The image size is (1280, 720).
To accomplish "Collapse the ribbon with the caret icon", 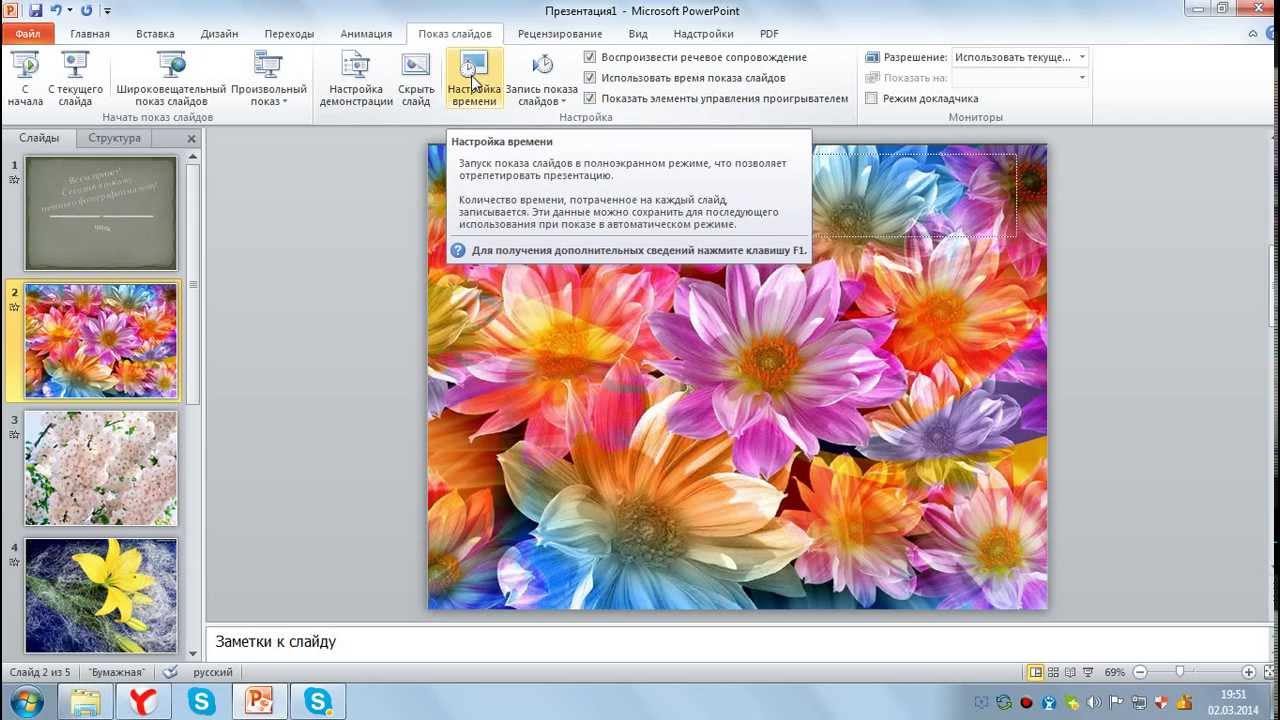I will click(x=1251, y=33).
